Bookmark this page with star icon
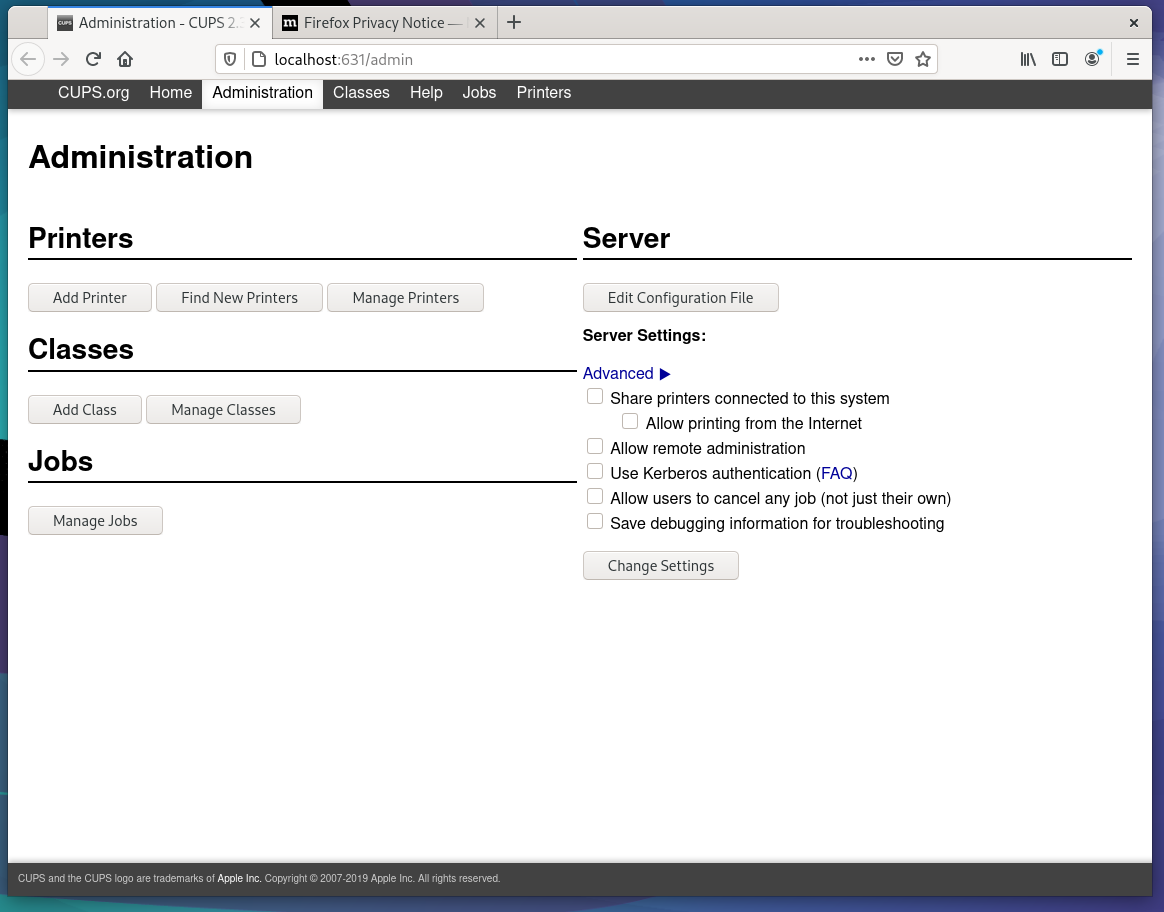This screenshot has width=1164, height=912. (x=923, y=59)
